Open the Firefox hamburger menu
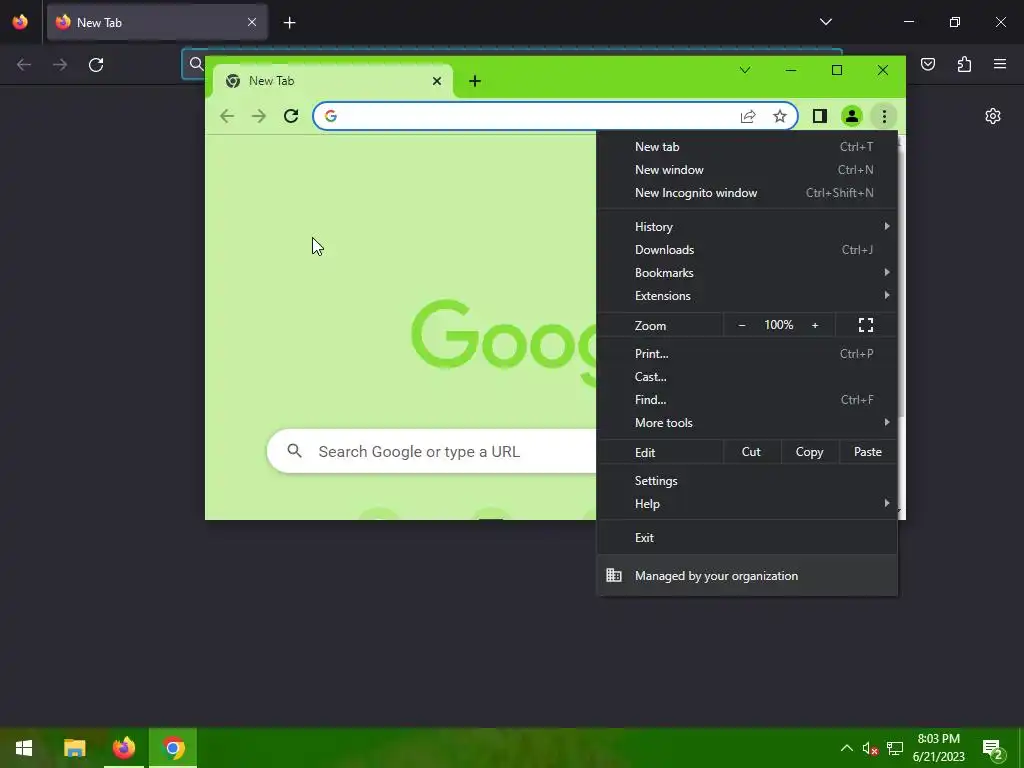The width and height of the screenshot is (1024, 768). click(1000, 64)
